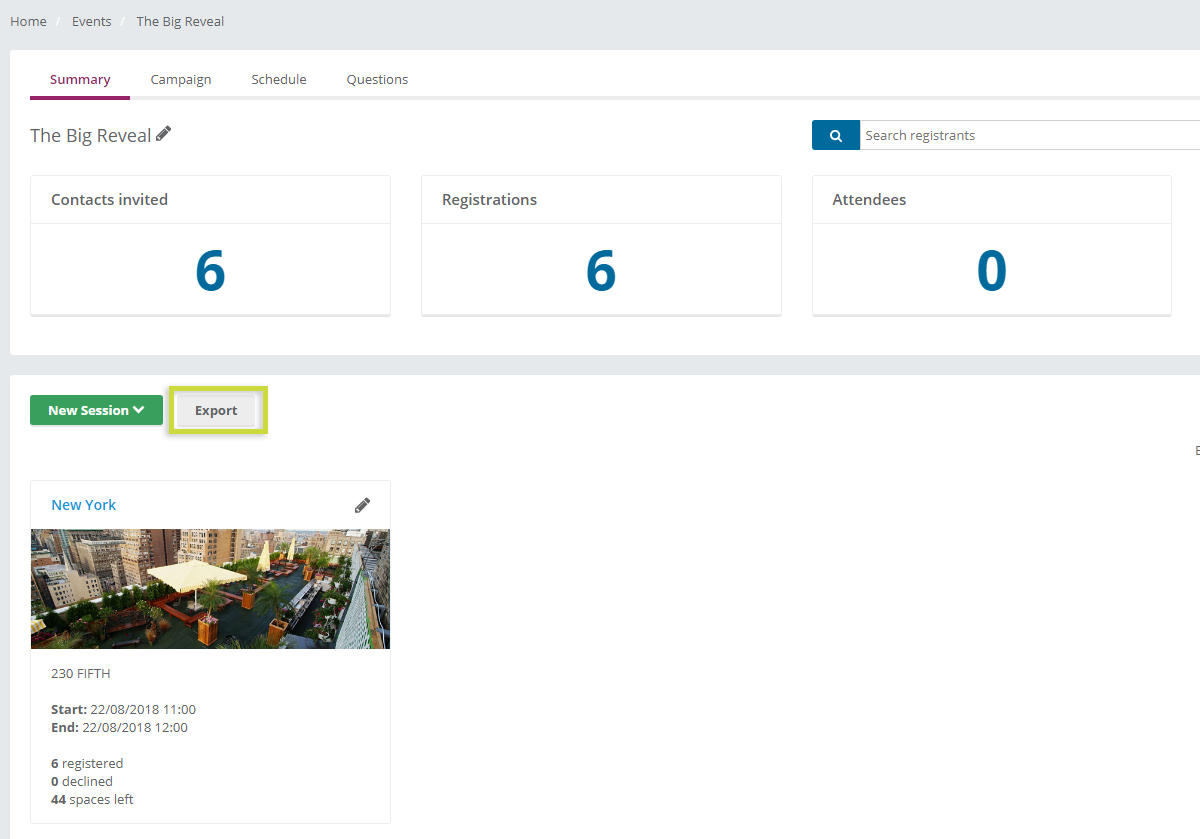Viewport: 1200px width, 839px height.
Task: Click the 0 declined text
Action: [x=82, y=781]
